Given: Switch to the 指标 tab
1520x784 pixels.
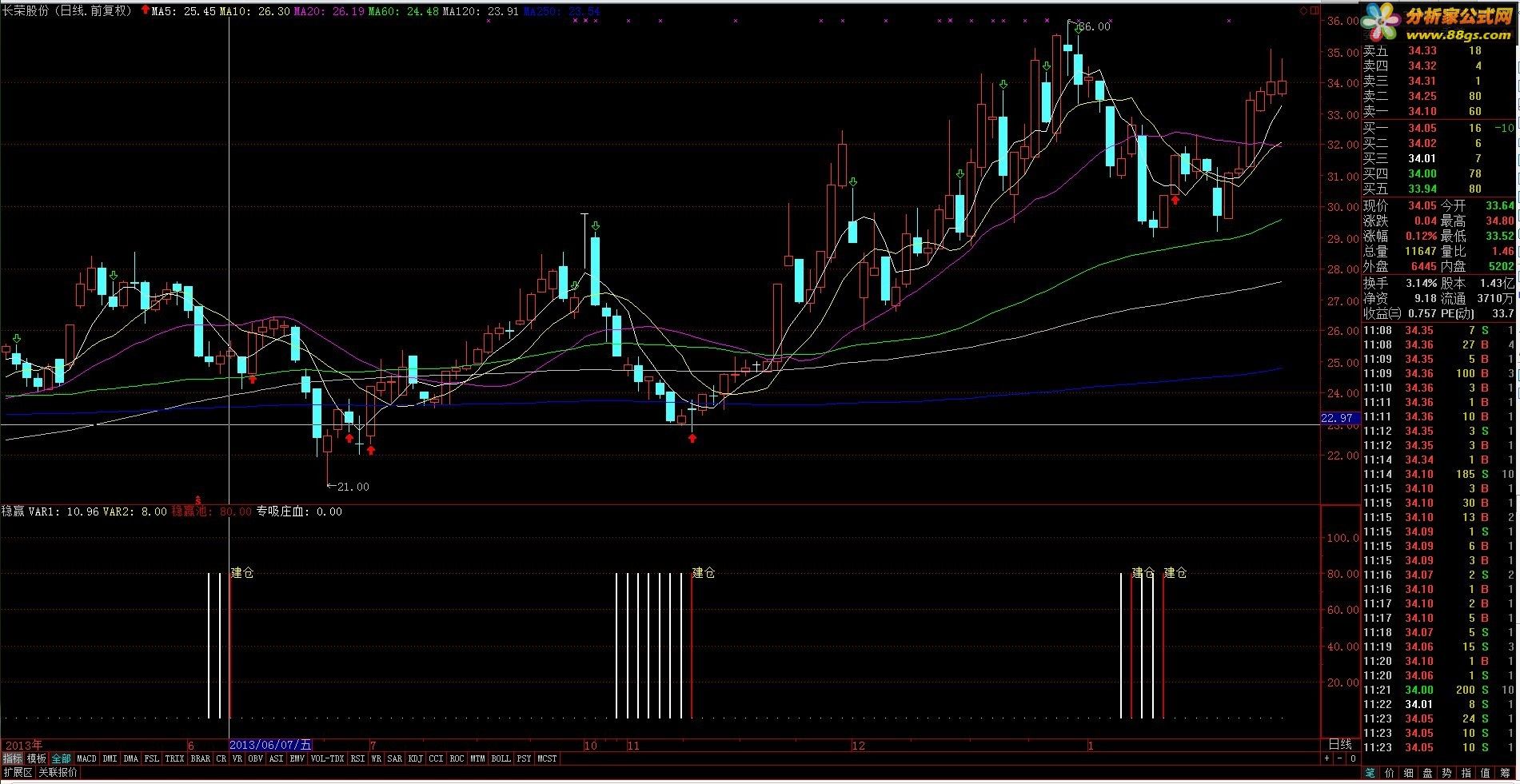Looking at the screenshot, I should pyautogui.click(x=13, y=758).
